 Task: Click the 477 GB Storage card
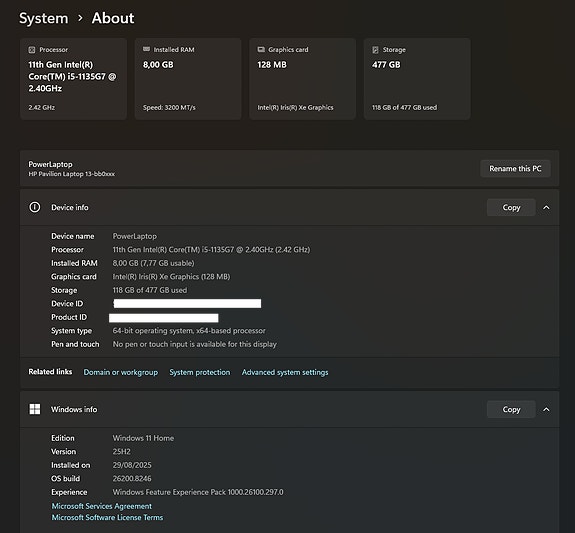417,79
